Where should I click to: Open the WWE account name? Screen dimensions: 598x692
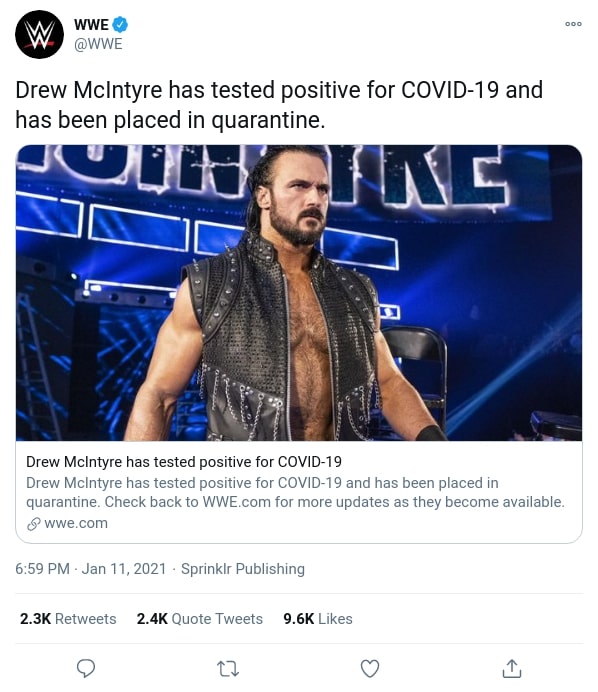(x=91, y=24)
